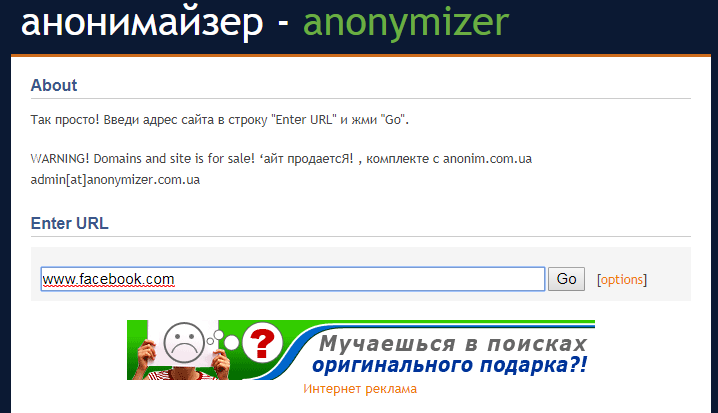Click the anonim.com.ua domain text
Screen dimensions: 718x413
pos(487,159)
